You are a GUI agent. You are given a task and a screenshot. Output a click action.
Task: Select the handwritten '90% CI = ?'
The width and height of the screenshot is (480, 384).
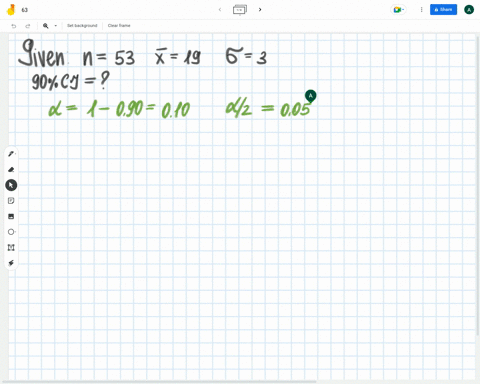[70, 81]
